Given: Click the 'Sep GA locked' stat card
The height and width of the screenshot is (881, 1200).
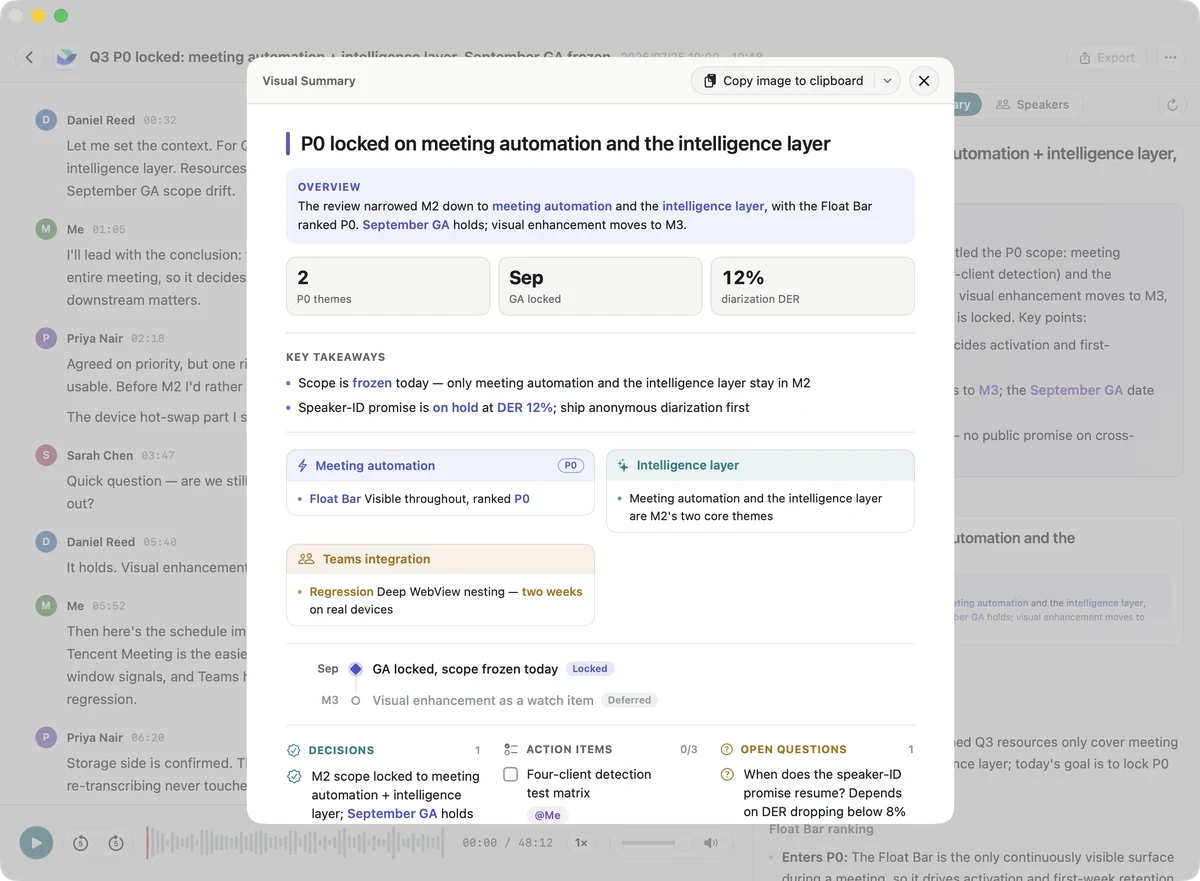Looking at the screenshot, I should (x=600, y=286).
